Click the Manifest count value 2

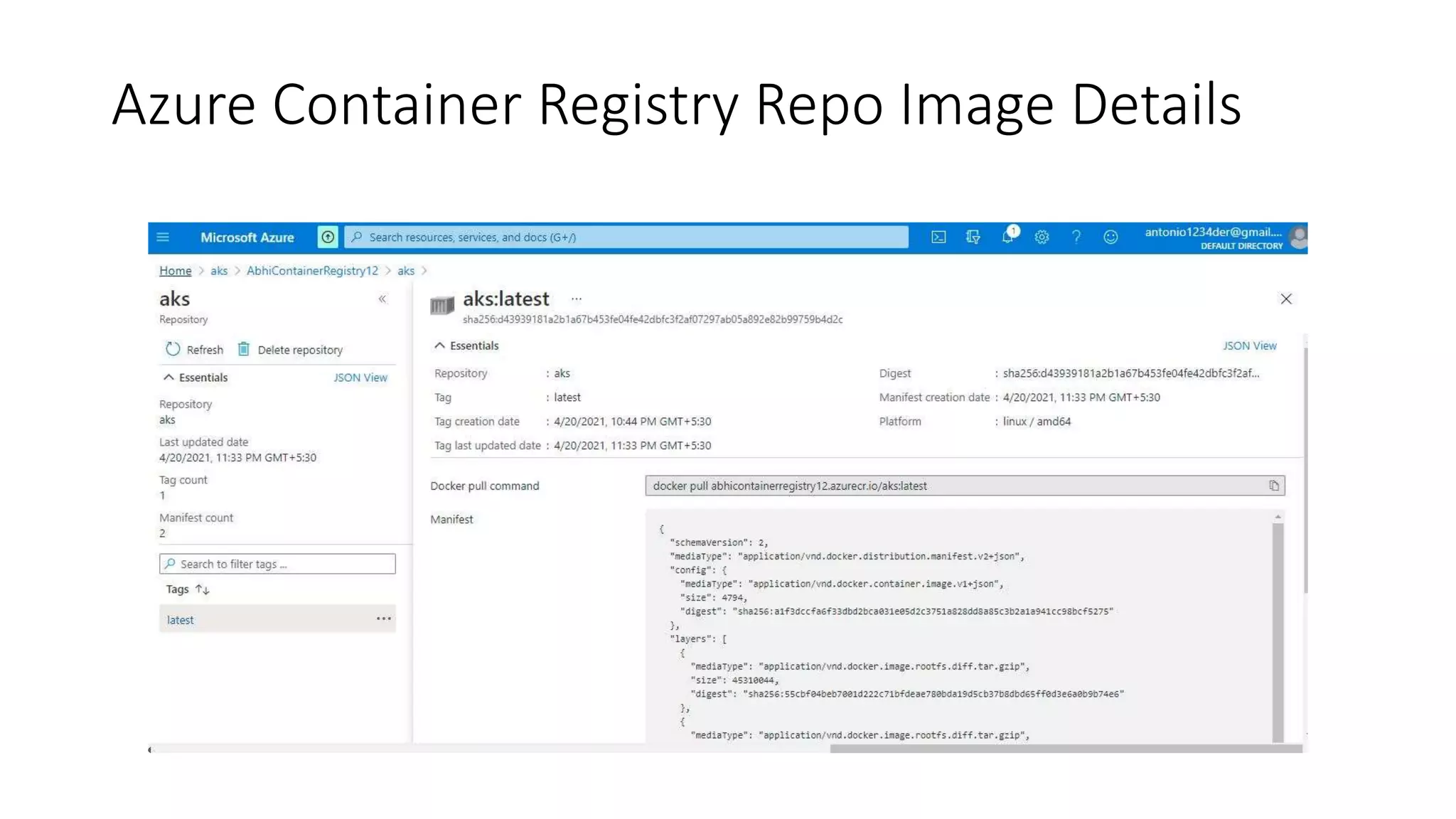[x=162, y=533]
